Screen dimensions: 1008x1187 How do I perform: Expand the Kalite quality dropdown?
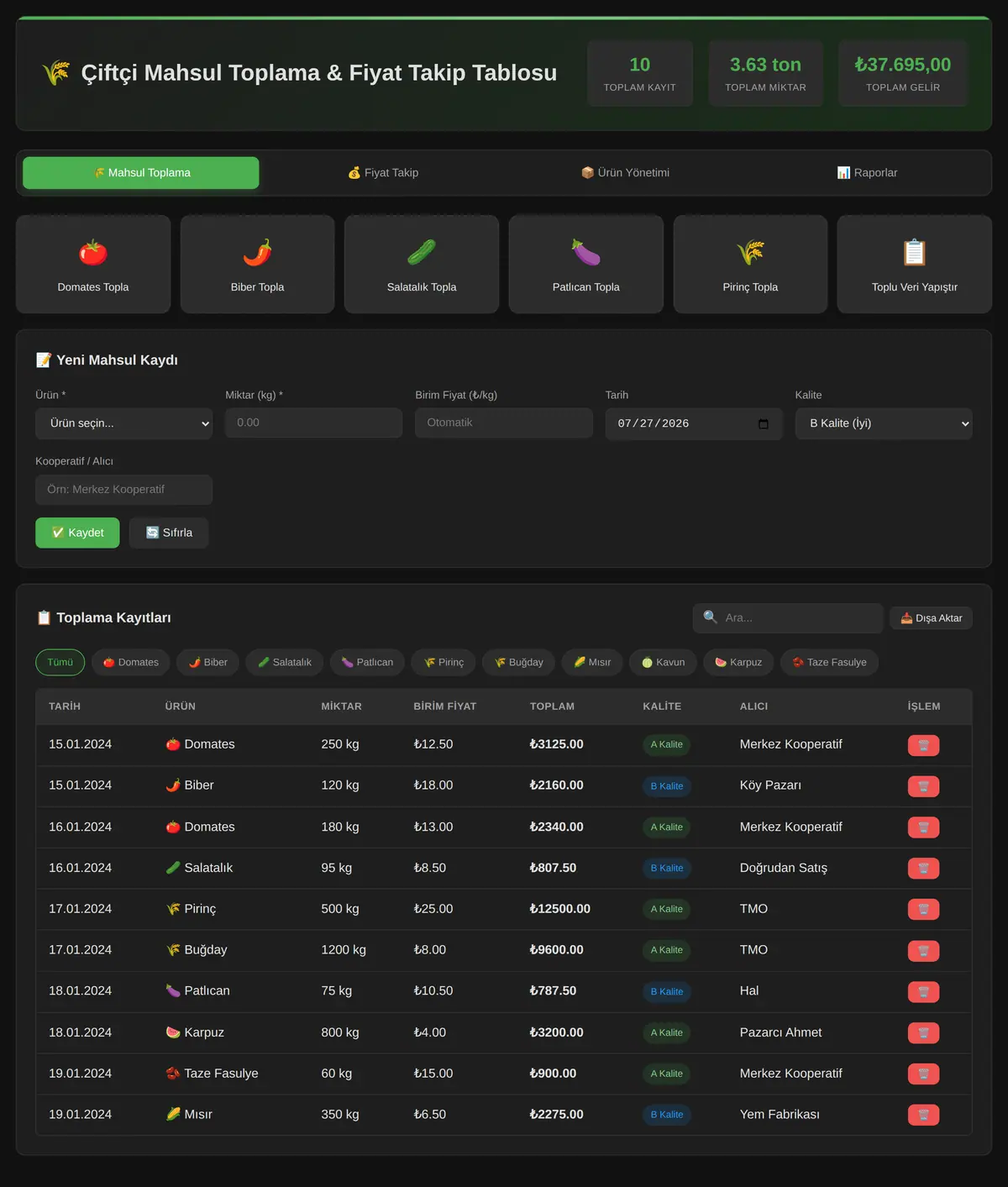coord(884,423)
